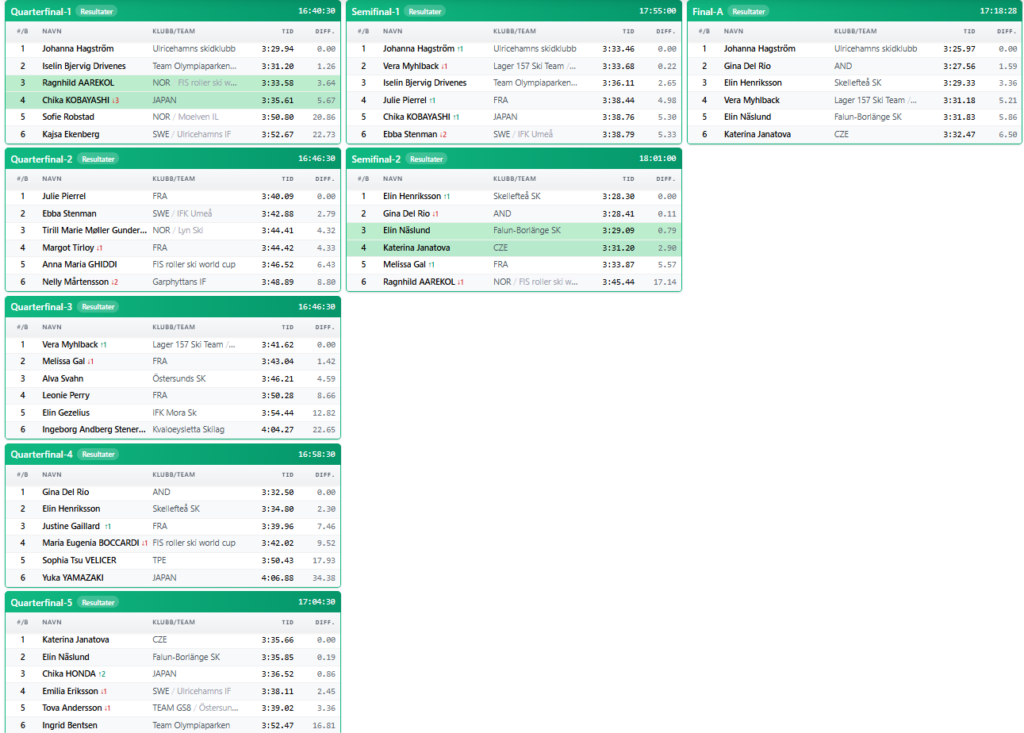Image resolution: width=1024 pixels, height=733 pixels.
Task: Select Ingrid Bentsen row
Action: (x=173, y=725)
